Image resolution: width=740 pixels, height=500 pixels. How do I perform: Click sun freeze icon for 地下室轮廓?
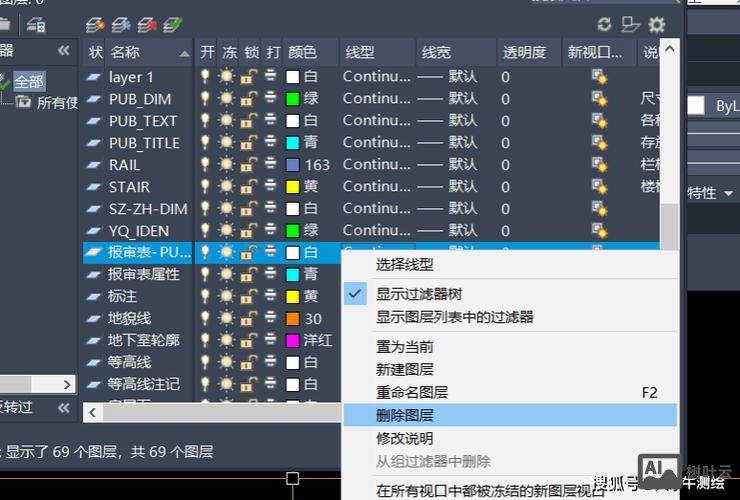tap(227, 340)
